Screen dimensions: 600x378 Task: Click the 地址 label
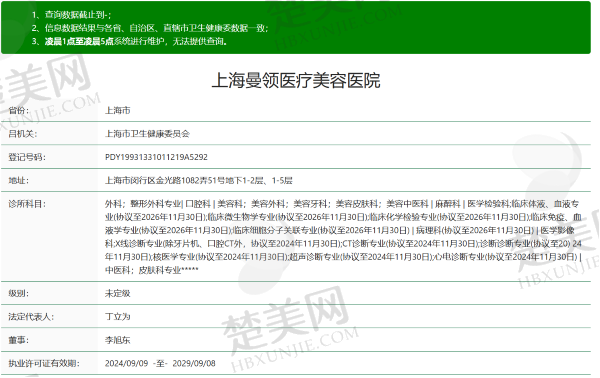tap(18, 181)
